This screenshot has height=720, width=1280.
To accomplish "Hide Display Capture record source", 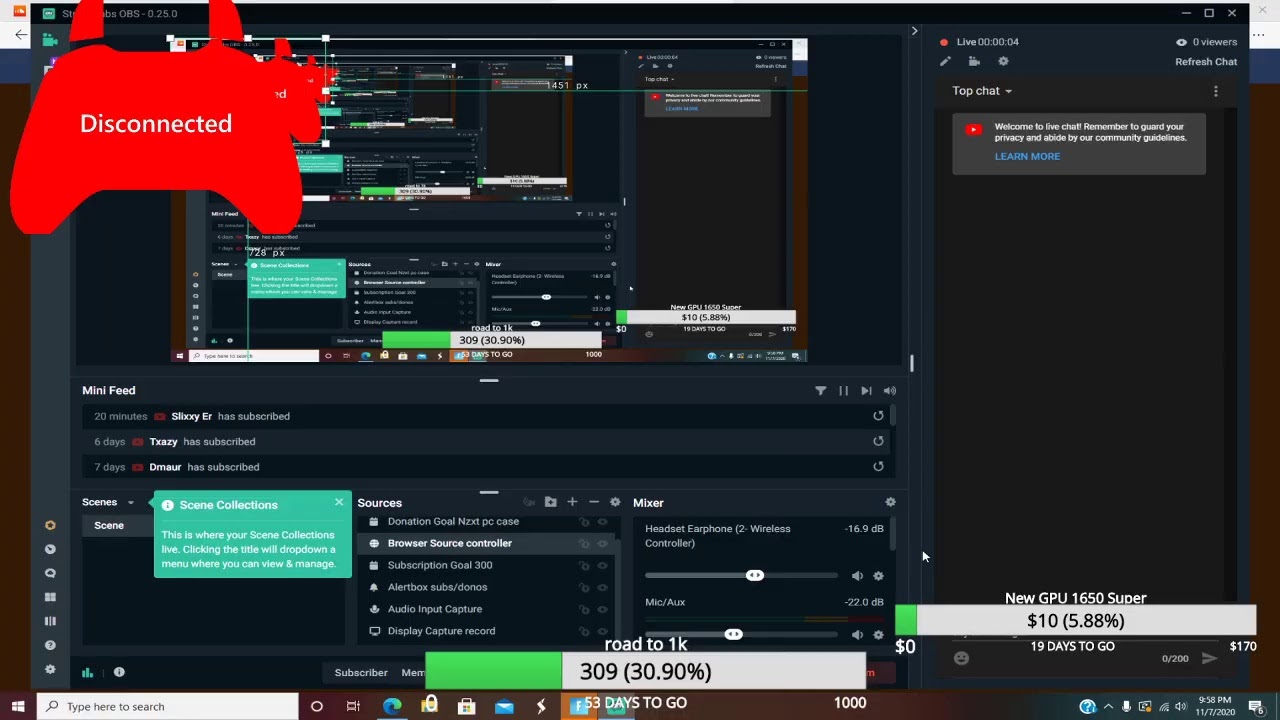I will click(602, 631).
